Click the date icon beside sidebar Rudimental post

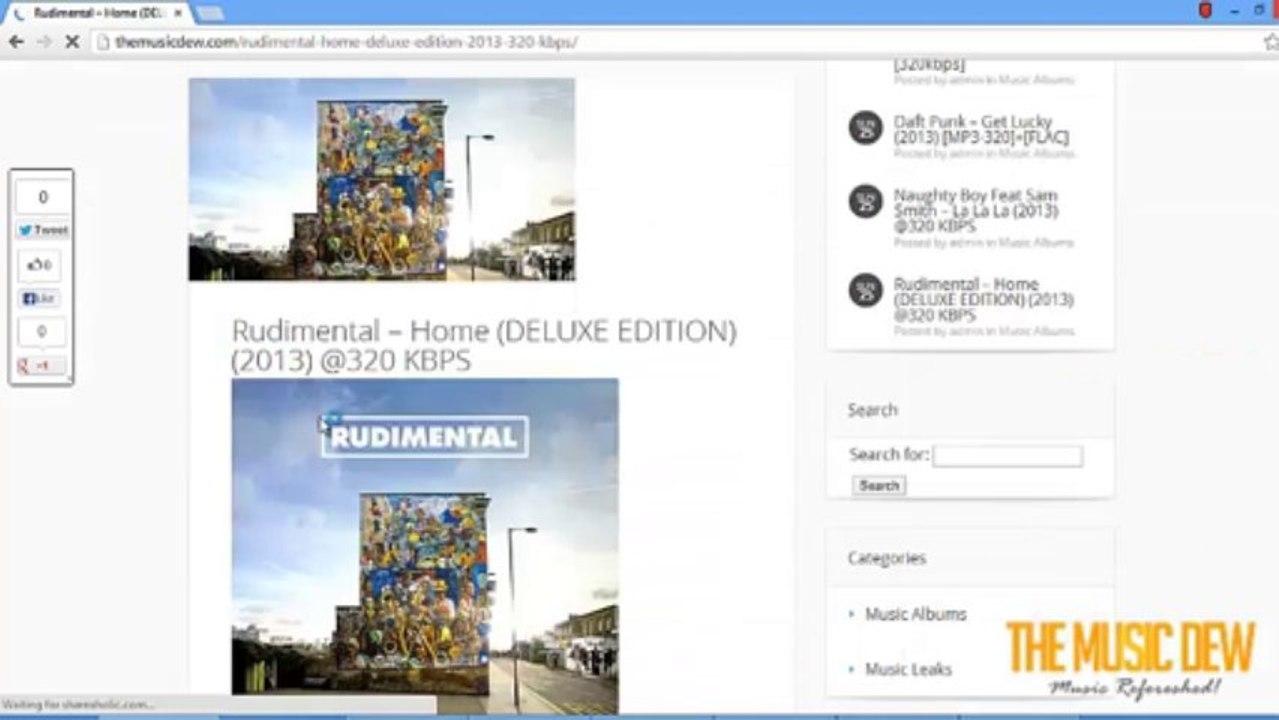pyautogui.click(x=866, y=290)
